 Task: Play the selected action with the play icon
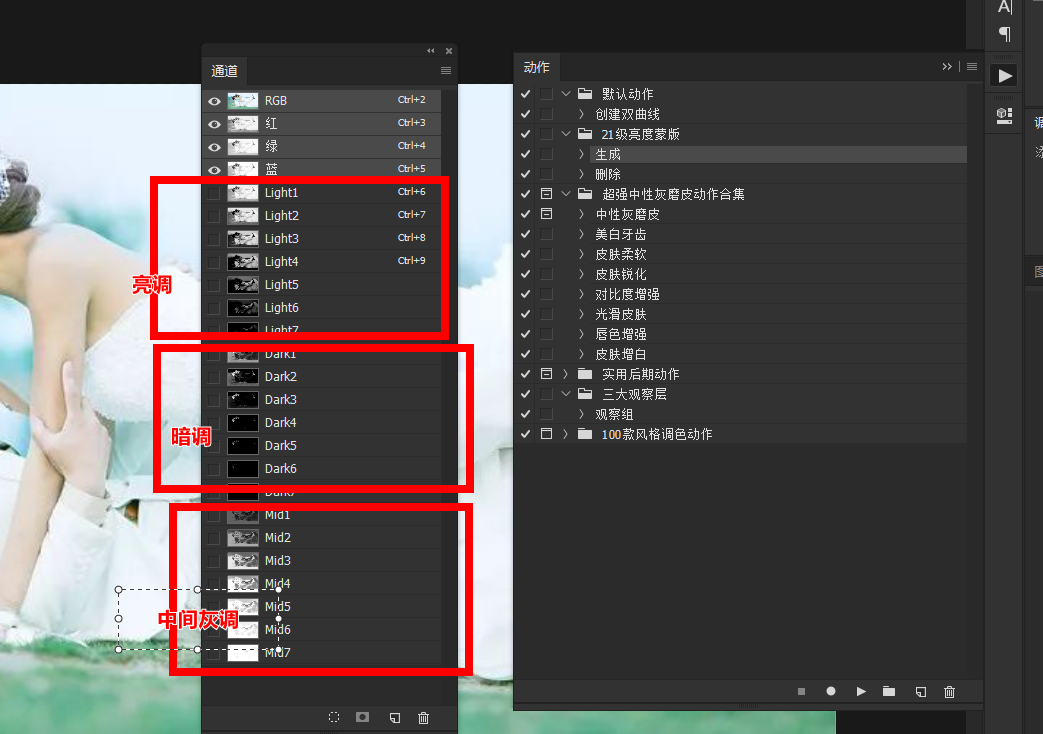(861, 691)
